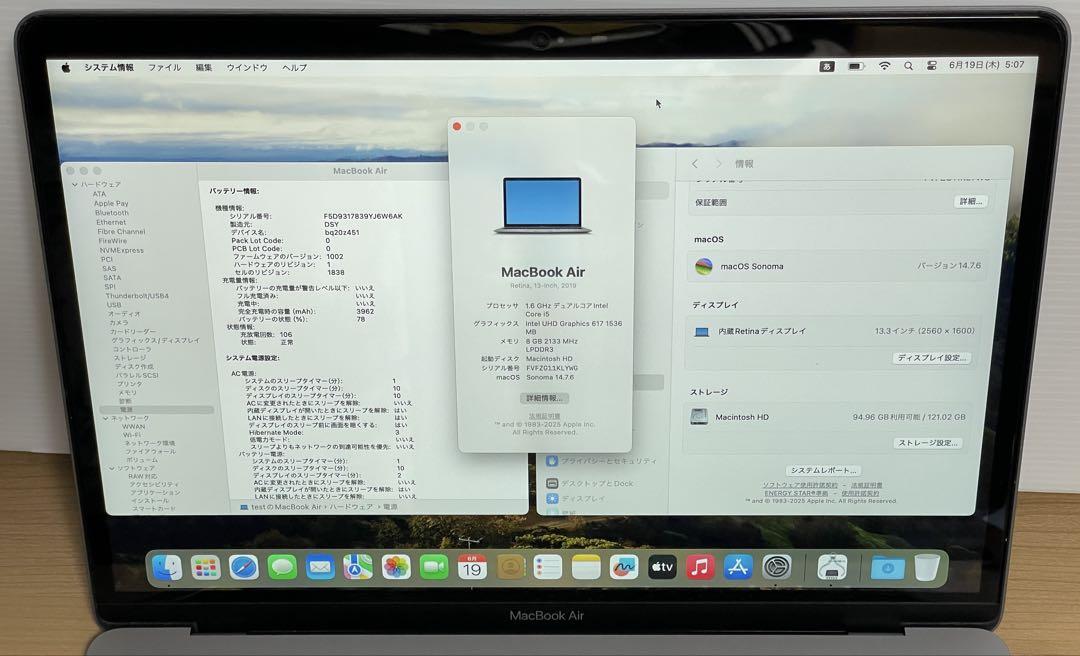Launch the Music app from the Dock
Image resolution: width=1080 pixels, height=656 pixels.
(700, 567)
